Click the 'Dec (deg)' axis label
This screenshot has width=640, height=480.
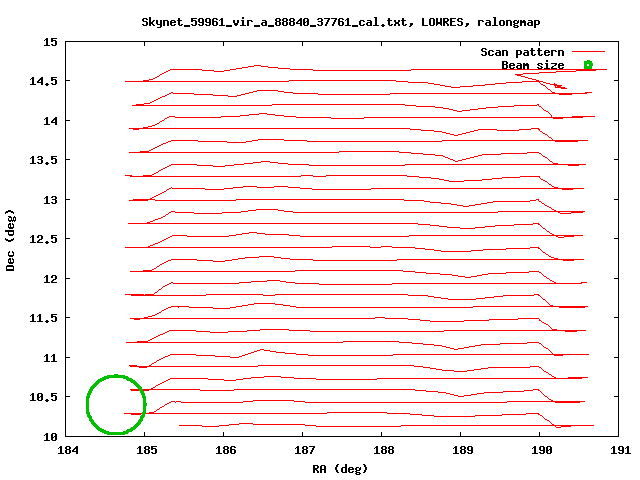point(10,240)
